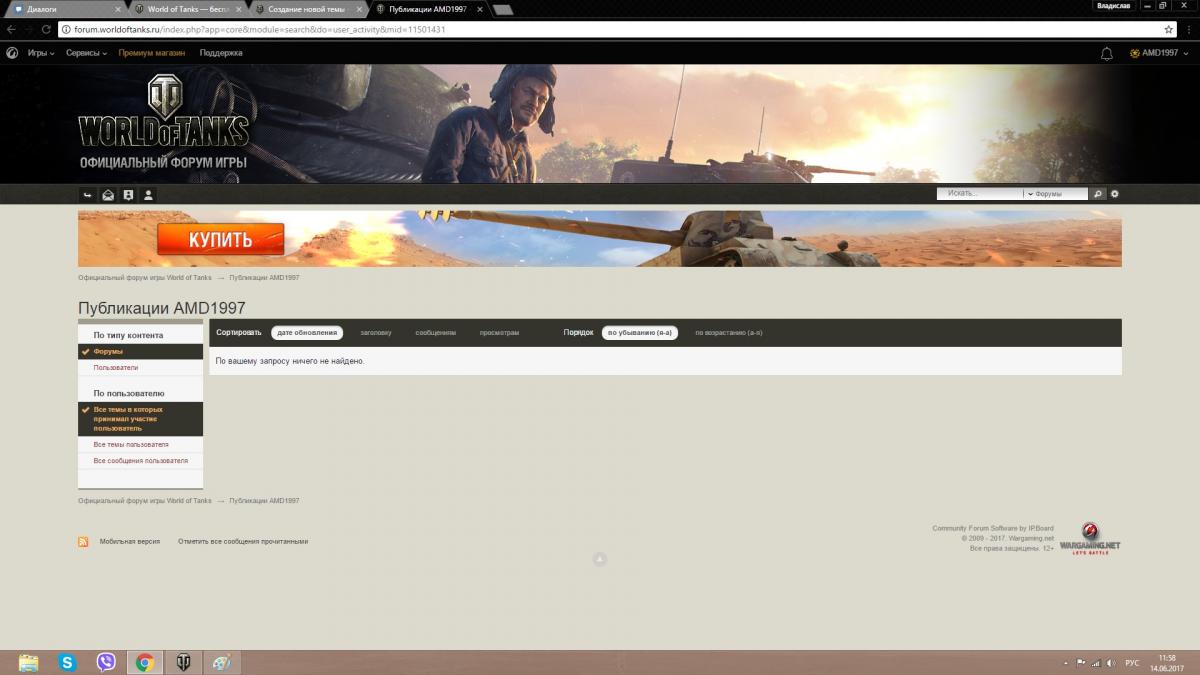
Task: Sort by дате обновления
Action: [x=307, y=333]
